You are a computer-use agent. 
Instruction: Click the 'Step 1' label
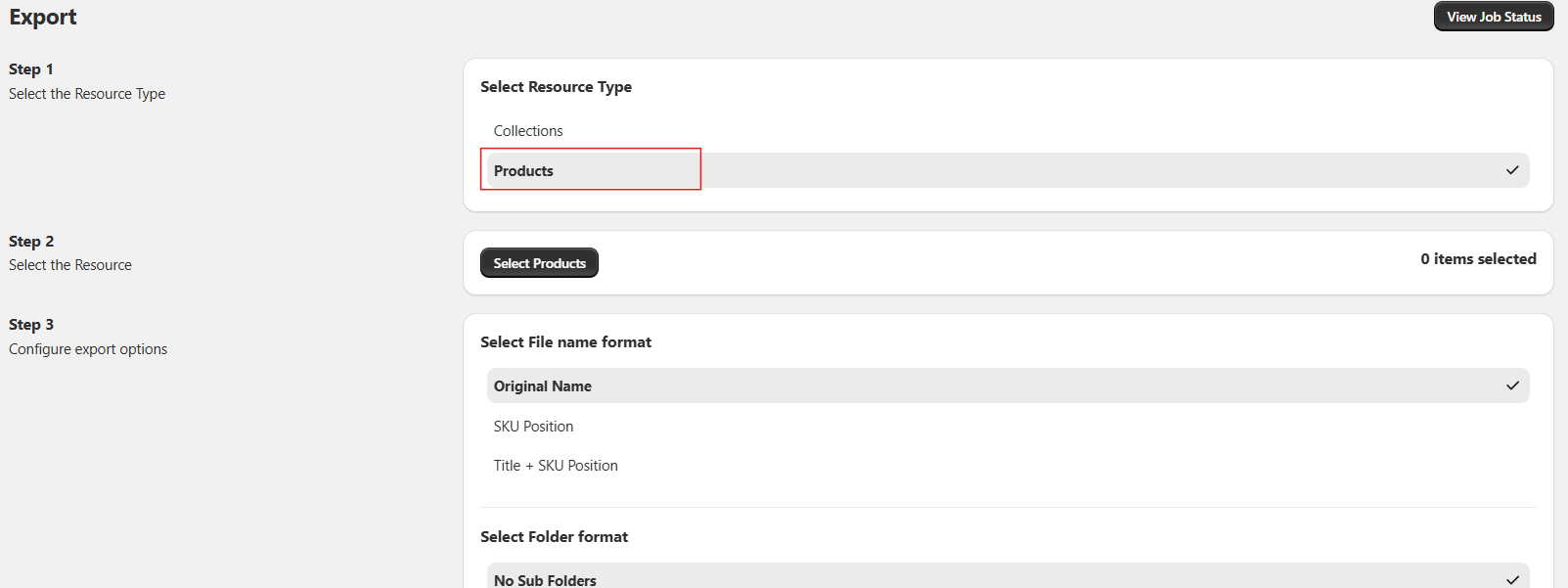31,69
